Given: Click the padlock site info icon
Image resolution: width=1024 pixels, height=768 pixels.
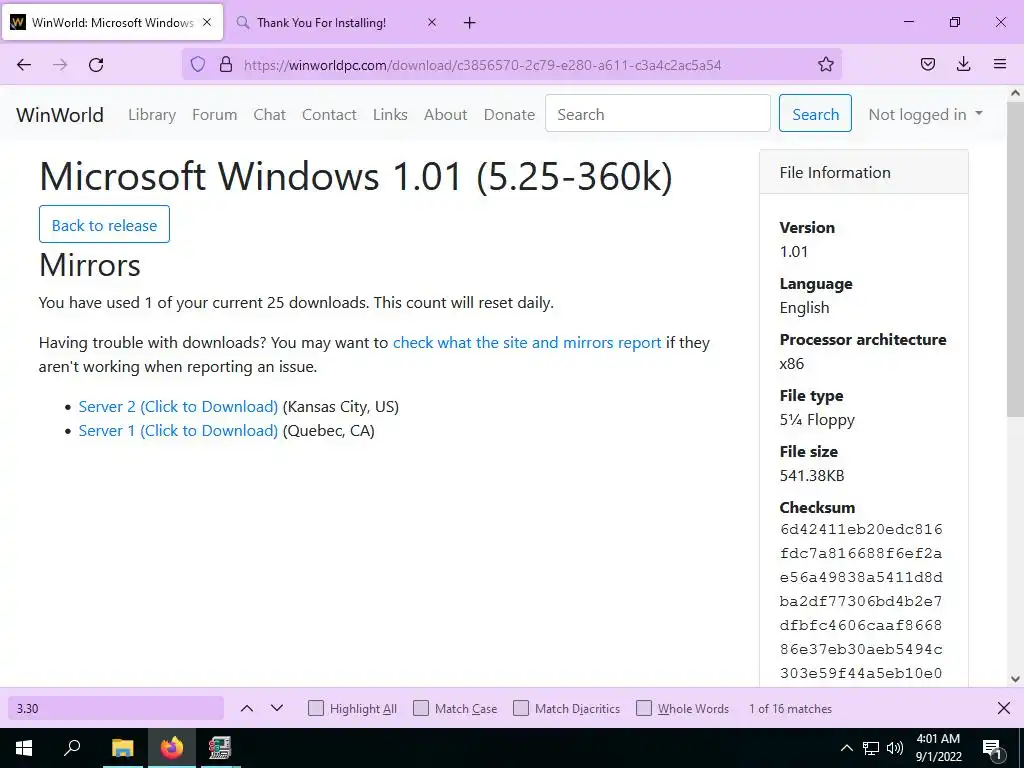Looking at the screenshot, I should pyautogui.click(x=226, y=64).
